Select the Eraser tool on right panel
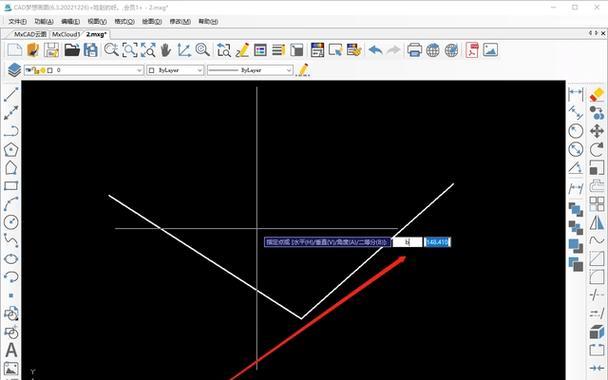608x380 pixels. pyautogui.click(x=597, y=94)
